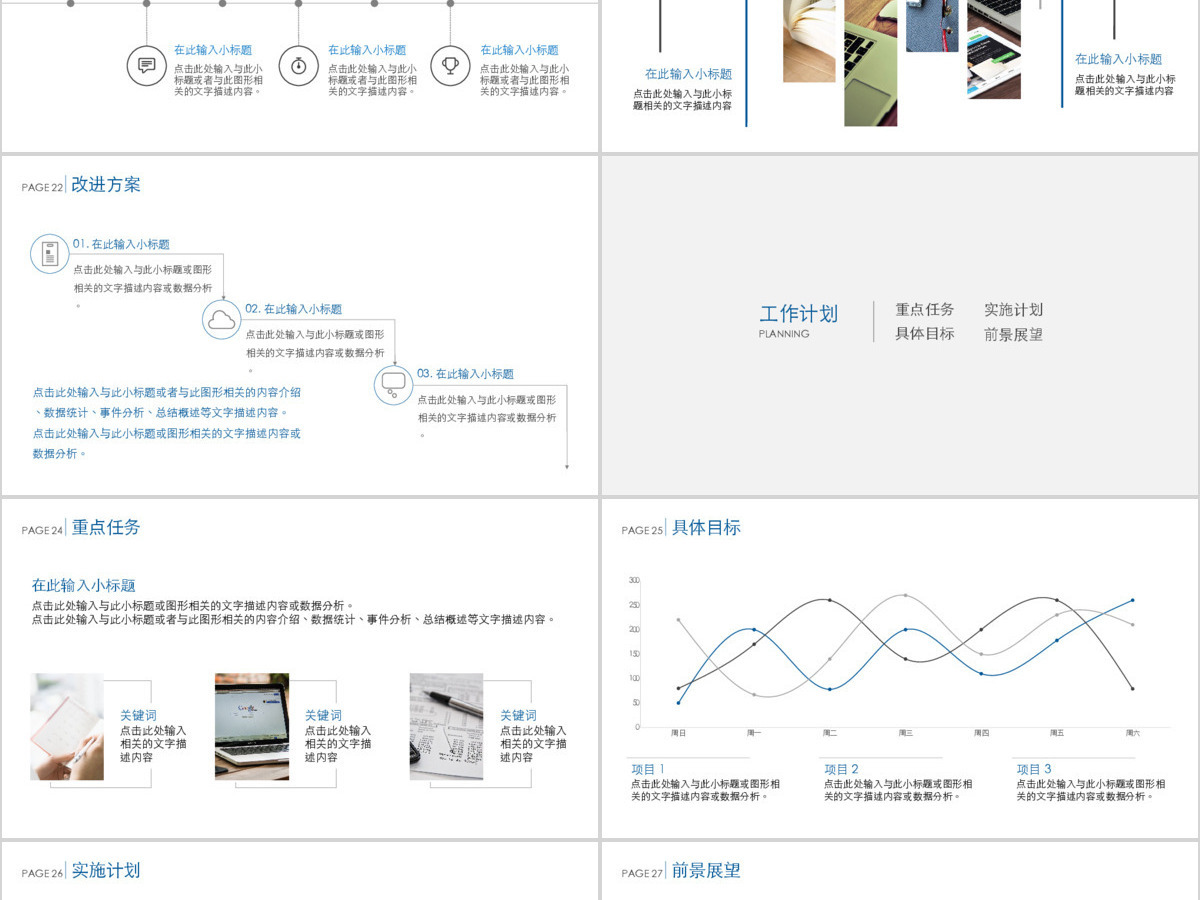Image resolution: width=1200 pixels, height=900 pixels.
Task: Click the chat message icon in the top slide
Action: pos(147,66)
